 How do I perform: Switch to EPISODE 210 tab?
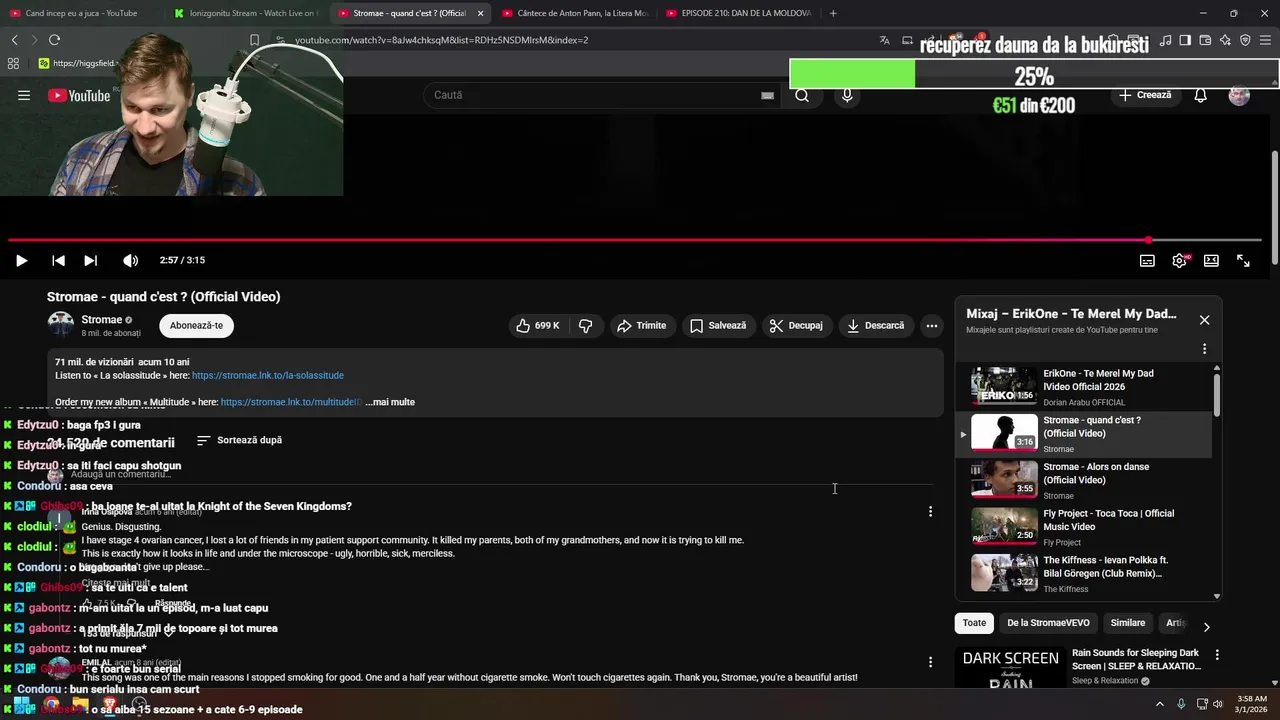(x=738, y=13)
